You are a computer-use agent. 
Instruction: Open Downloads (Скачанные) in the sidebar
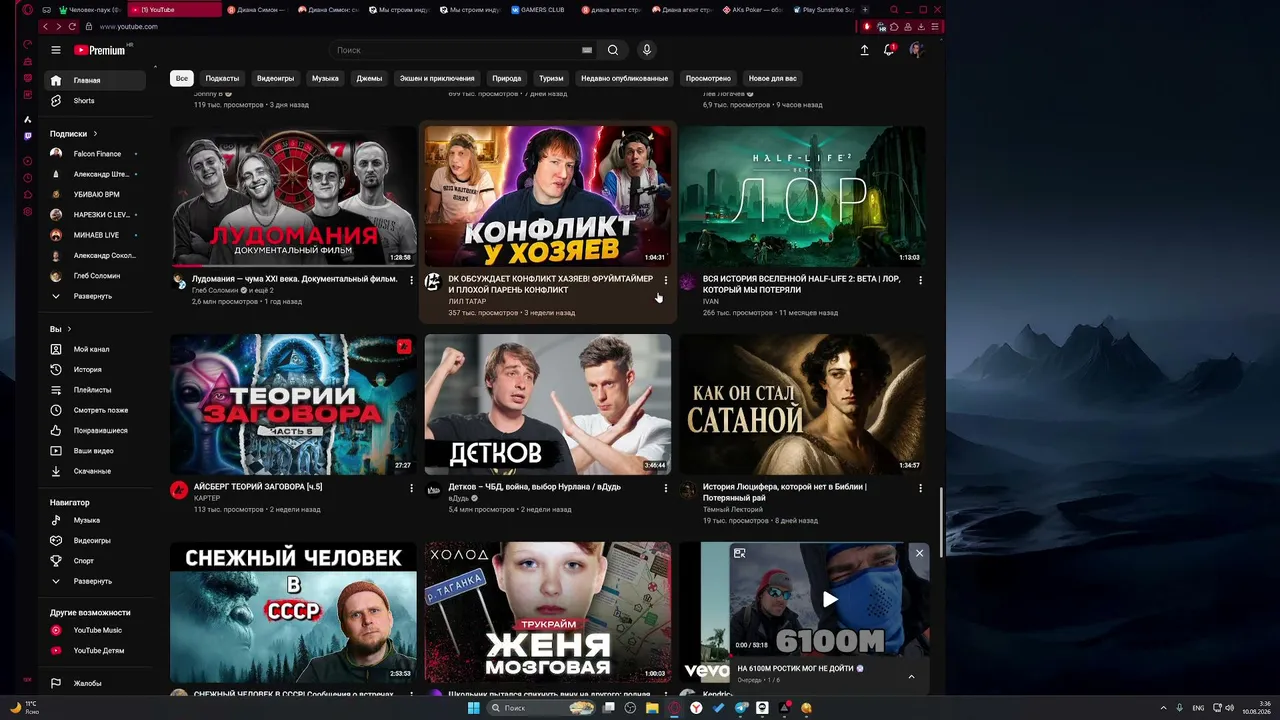point(96,471)
